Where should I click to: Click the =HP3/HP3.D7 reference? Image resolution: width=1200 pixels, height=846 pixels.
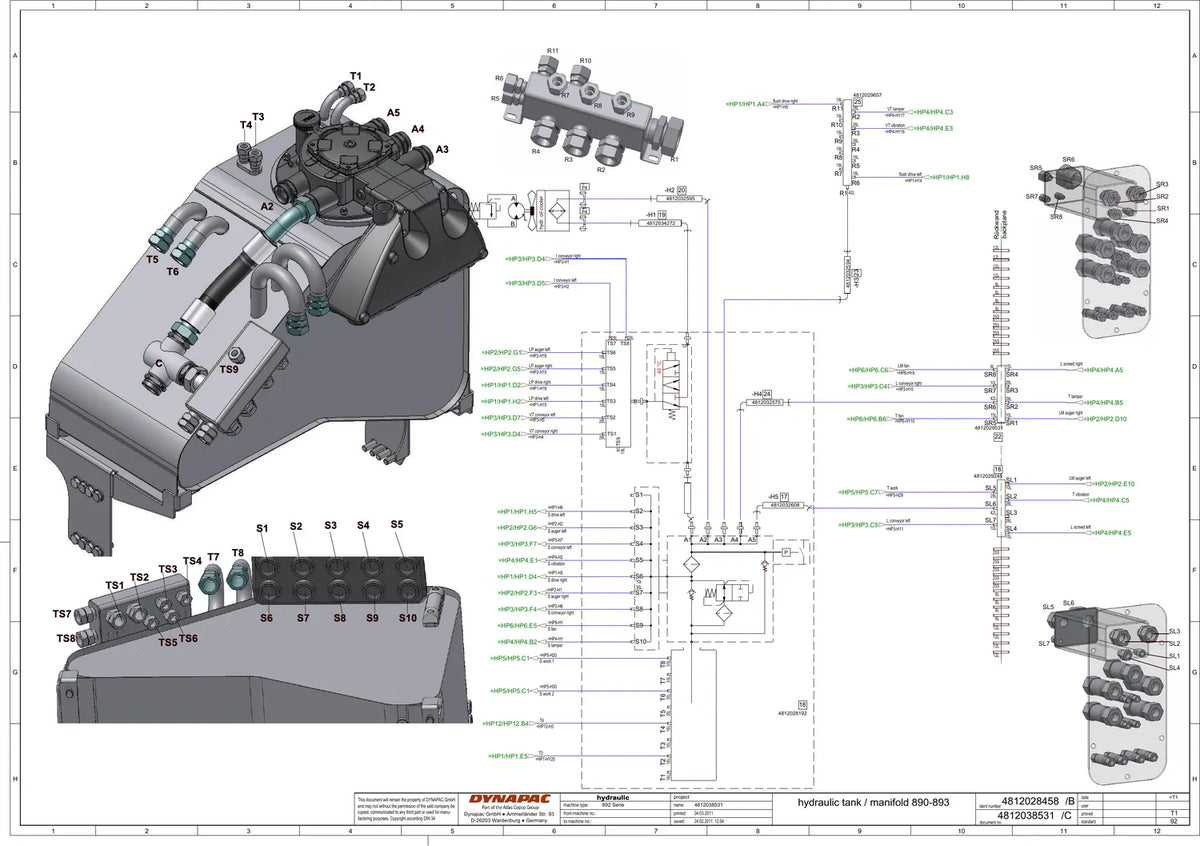[x=501, y=418]
